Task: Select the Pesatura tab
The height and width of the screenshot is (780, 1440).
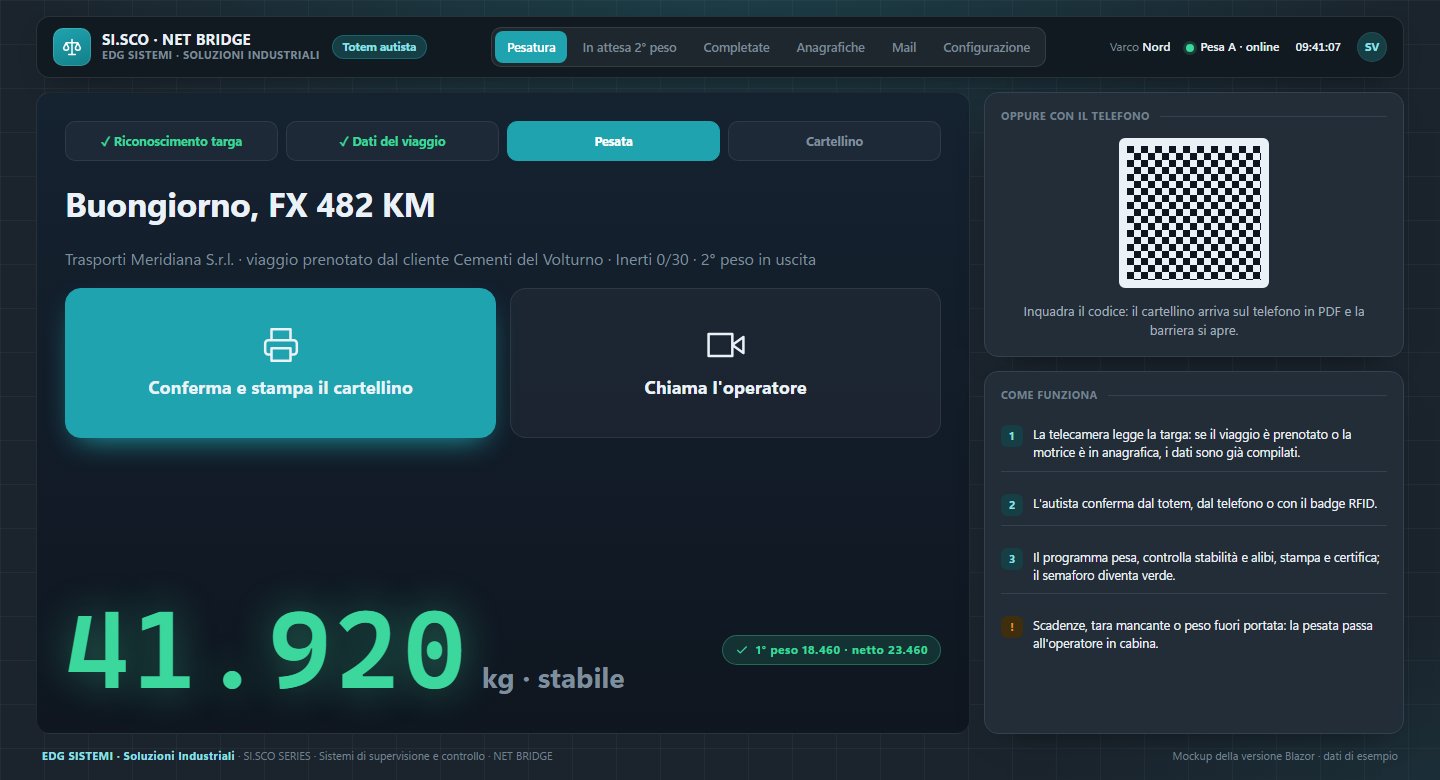Action: [x=531, y=47]
